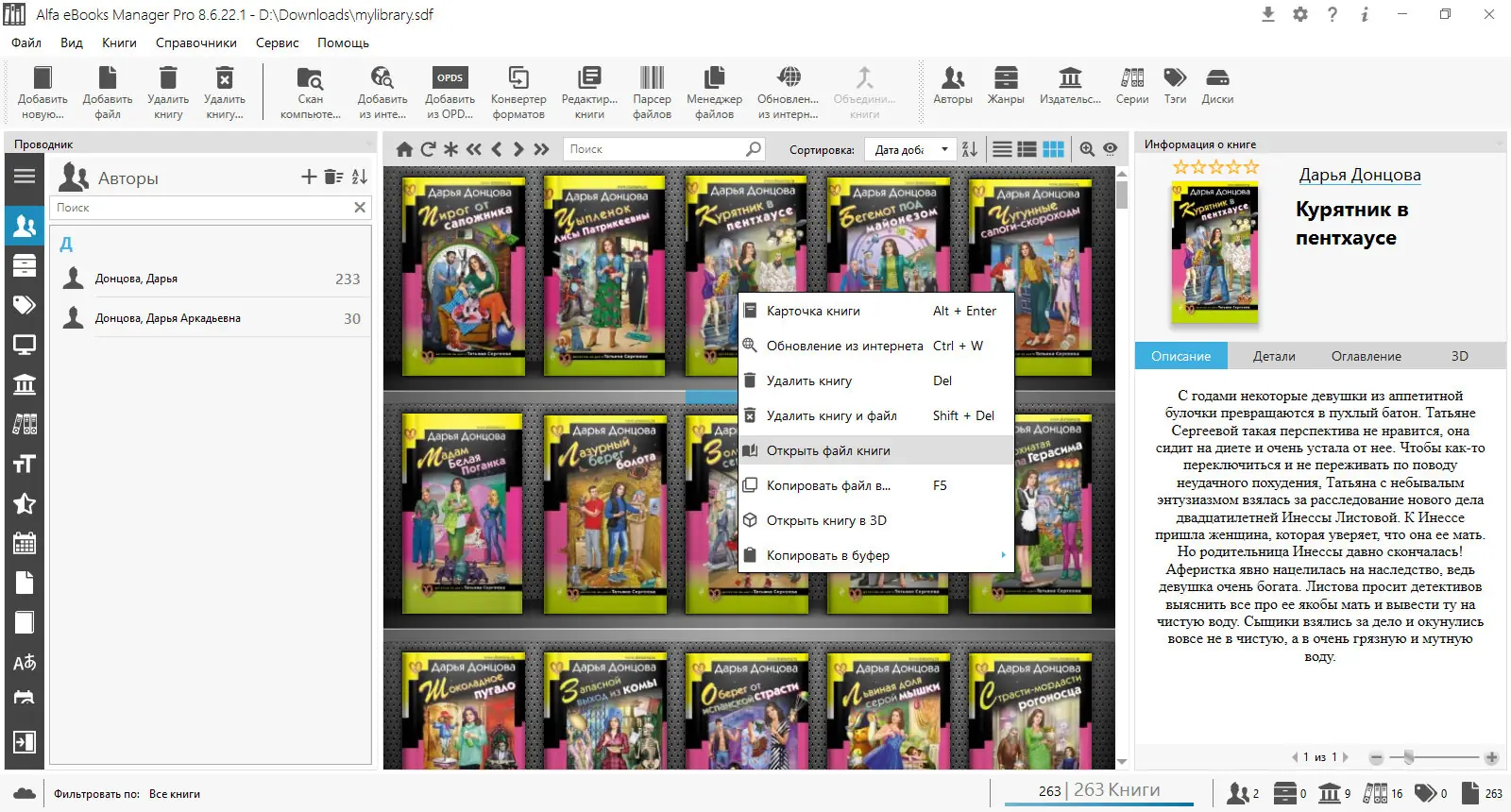This screenshot has width=1511, height=812.
Task: Jump to the first page of books
Action: 473,149
